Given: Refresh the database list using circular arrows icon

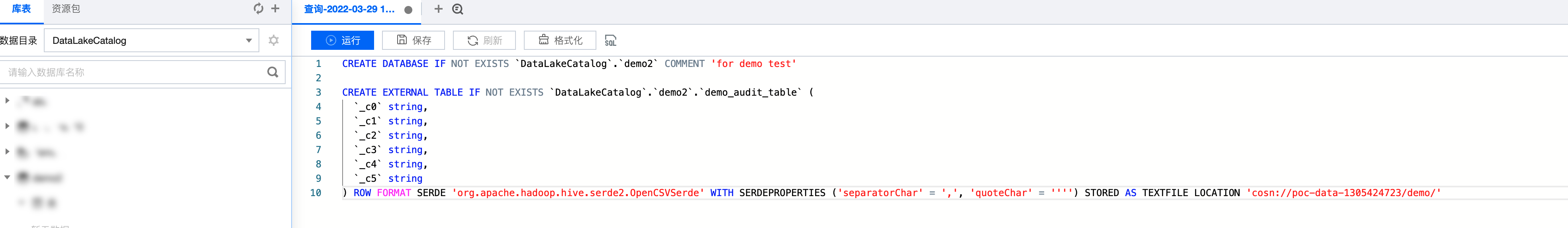Looking at the screenshot, I should coord(258,8).
